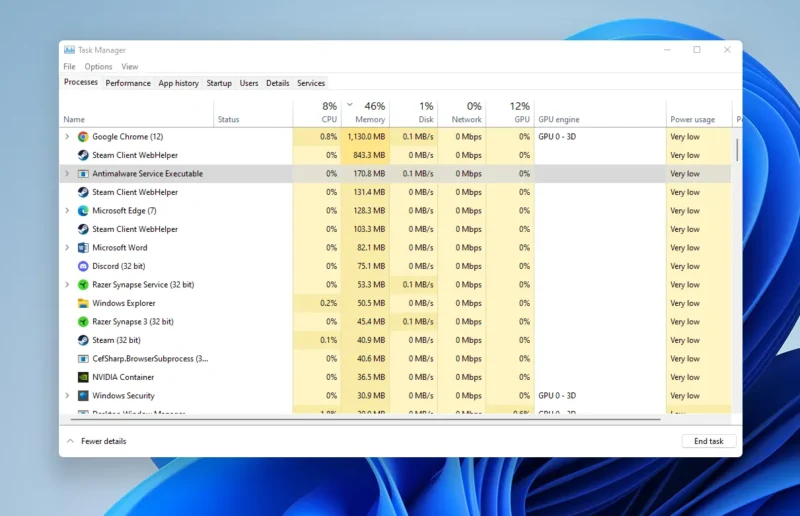Click the Microsoft Word process icon
800x516 pixels.
(83, 248)
